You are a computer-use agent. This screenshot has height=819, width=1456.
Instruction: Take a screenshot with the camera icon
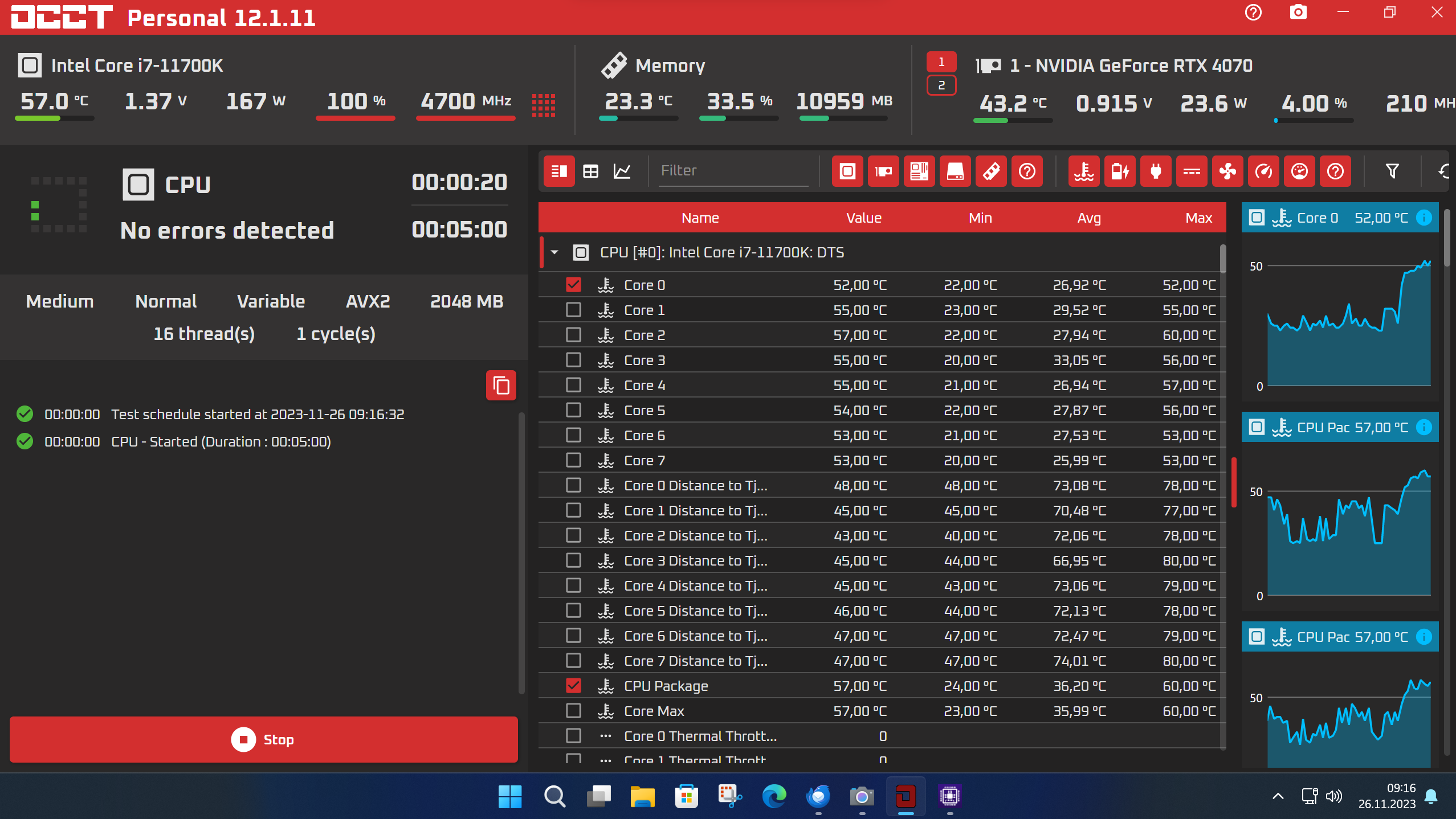(x=1298, y=13)
